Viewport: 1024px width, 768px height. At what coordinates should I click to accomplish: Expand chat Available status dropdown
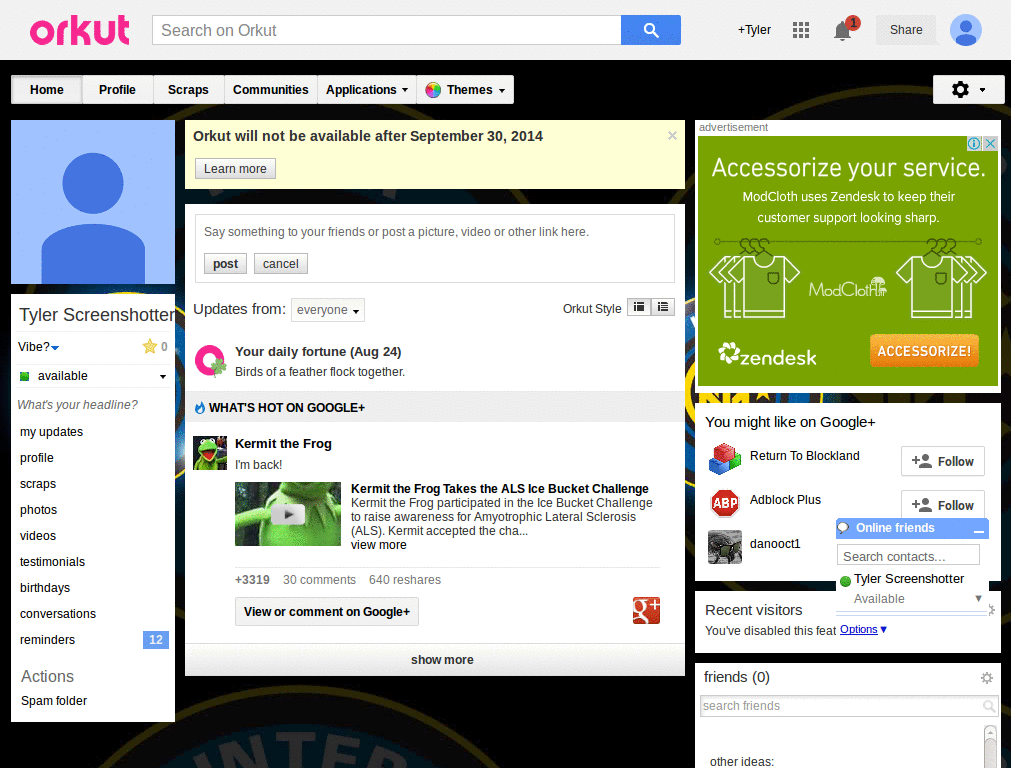tap(978, 598)
